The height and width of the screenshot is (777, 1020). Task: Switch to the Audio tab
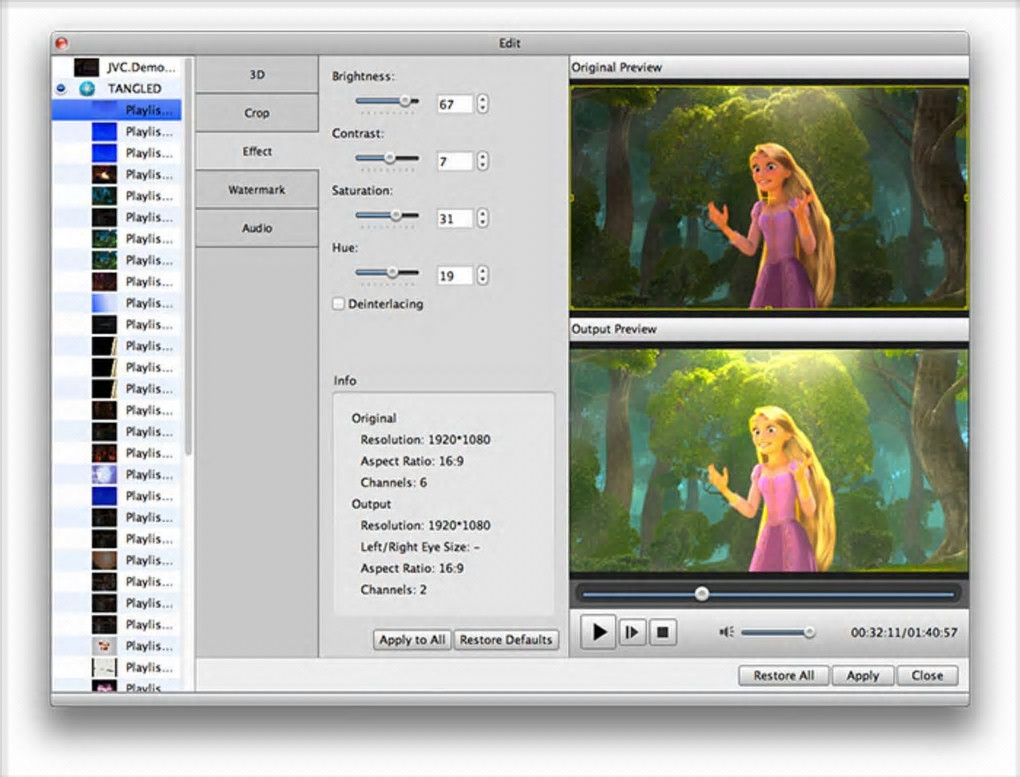coord(257,228)
